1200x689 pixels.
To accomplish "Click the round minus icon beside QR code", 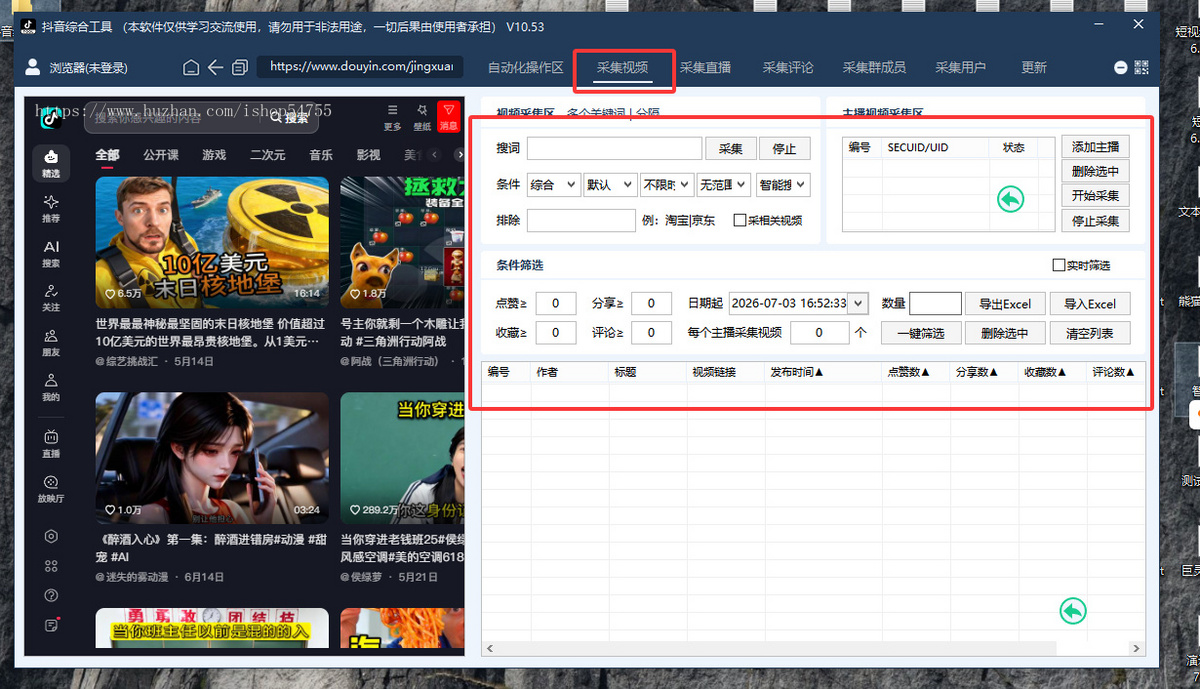I will 1121,68.
